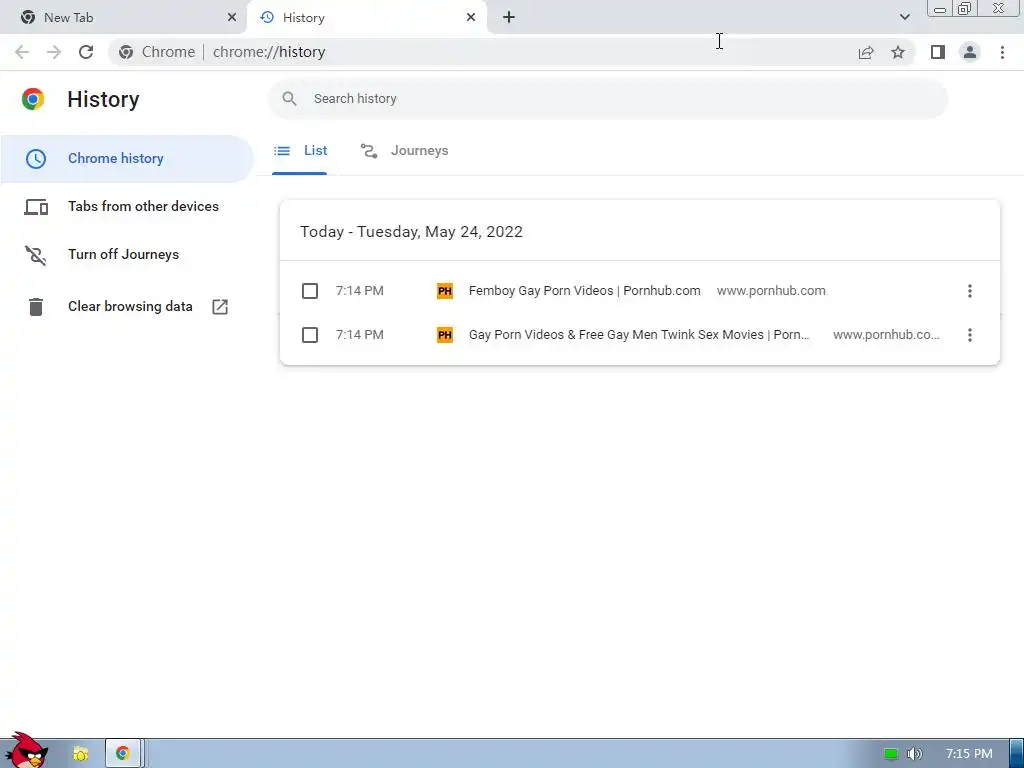Click the devices icon in sidebar

(x=36, y=207)
